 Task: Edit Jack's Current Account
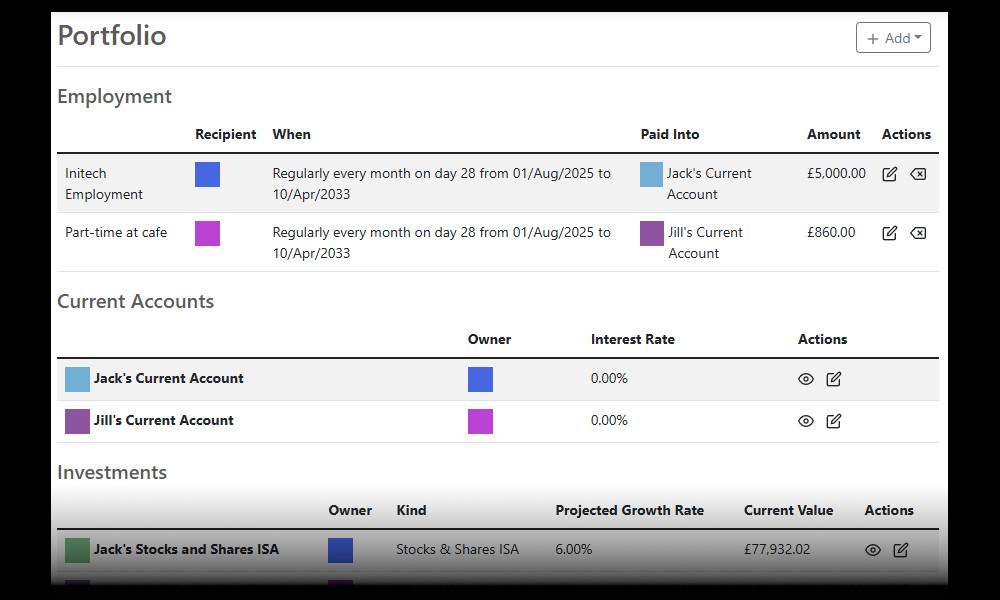(834, 379)
